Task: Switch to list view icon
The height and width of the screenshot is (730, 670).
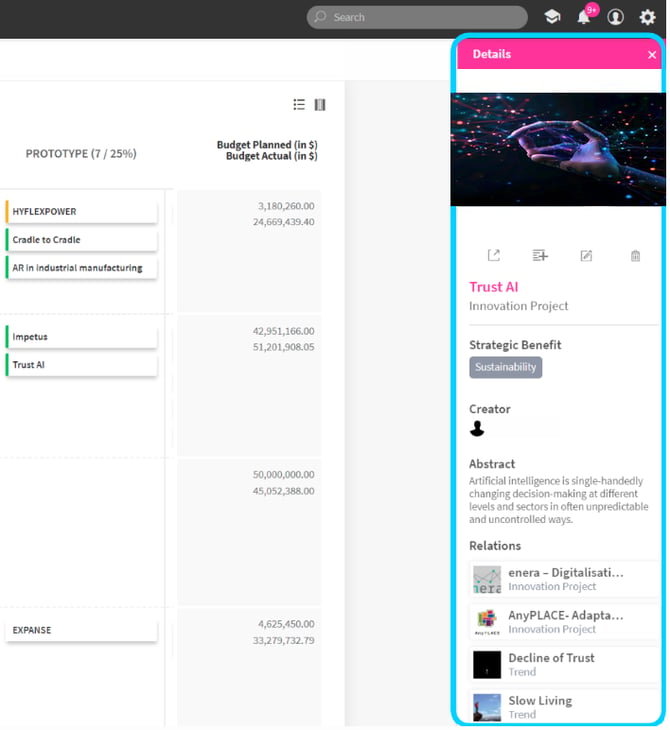Action: 299,104
